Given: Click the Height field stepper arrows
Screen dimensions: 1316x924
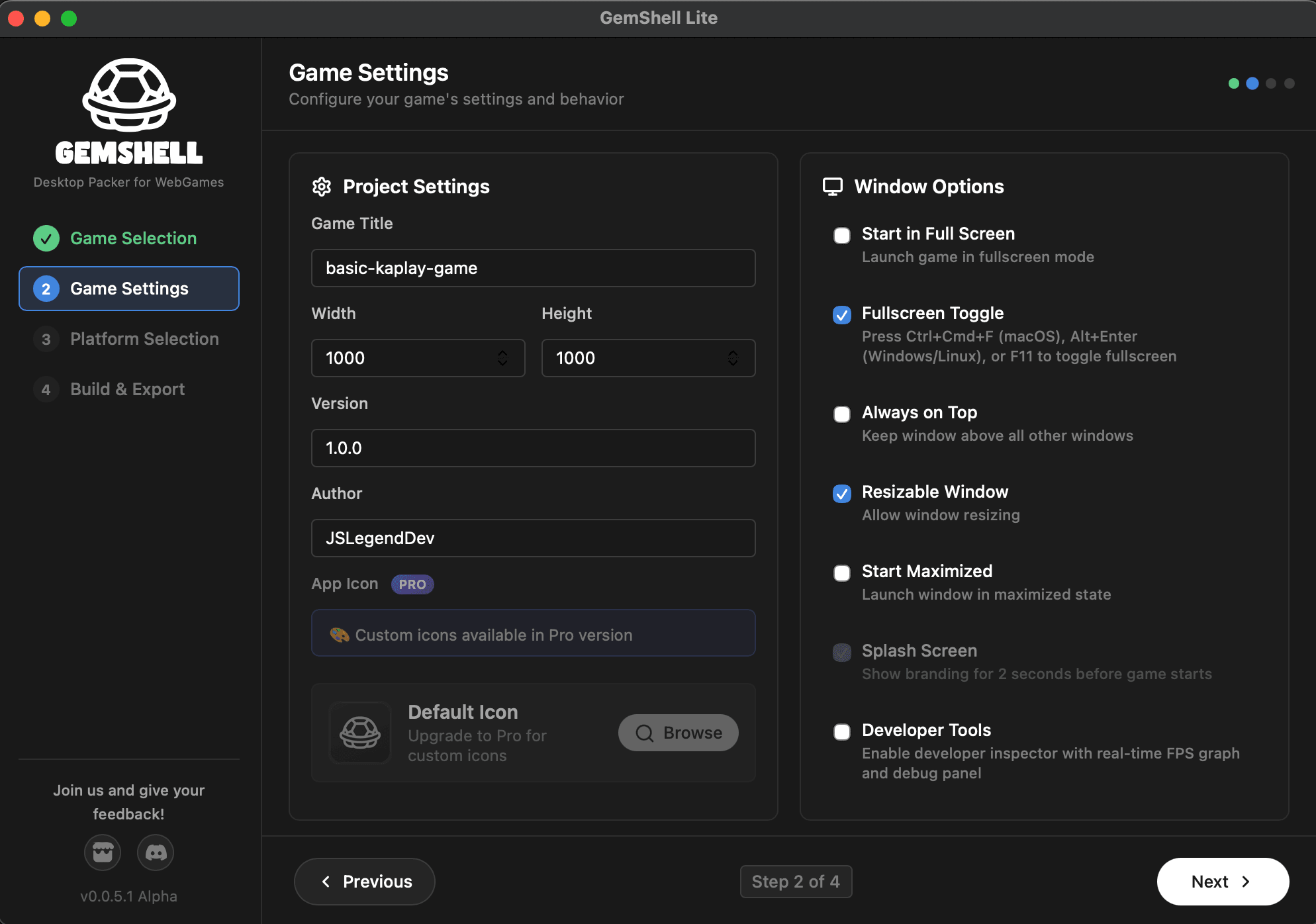Looking at the screenshot, I should pos(733,358).
